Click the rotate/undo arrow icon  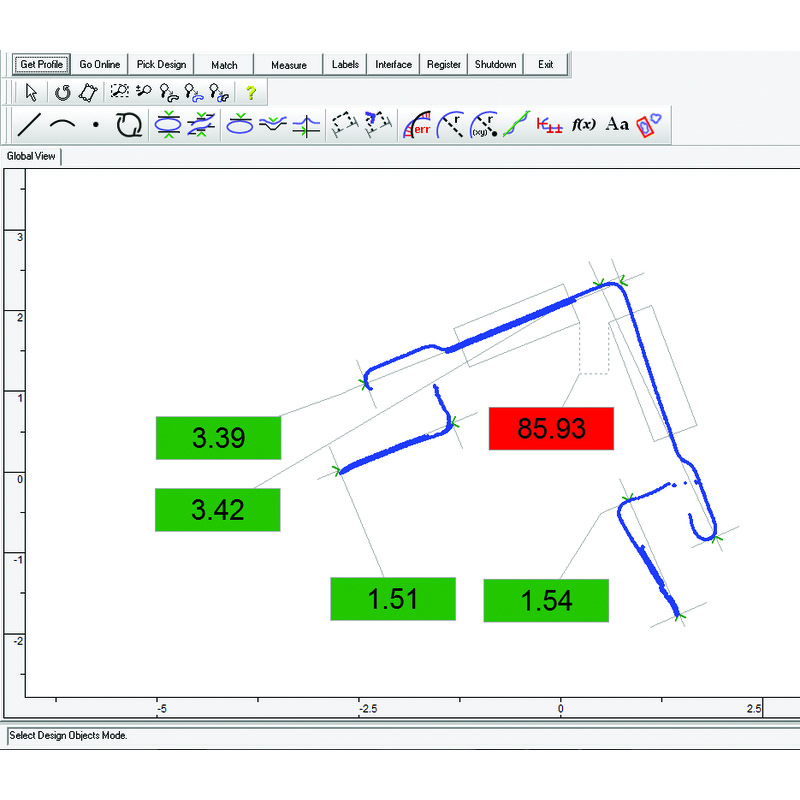coord(62,93)
